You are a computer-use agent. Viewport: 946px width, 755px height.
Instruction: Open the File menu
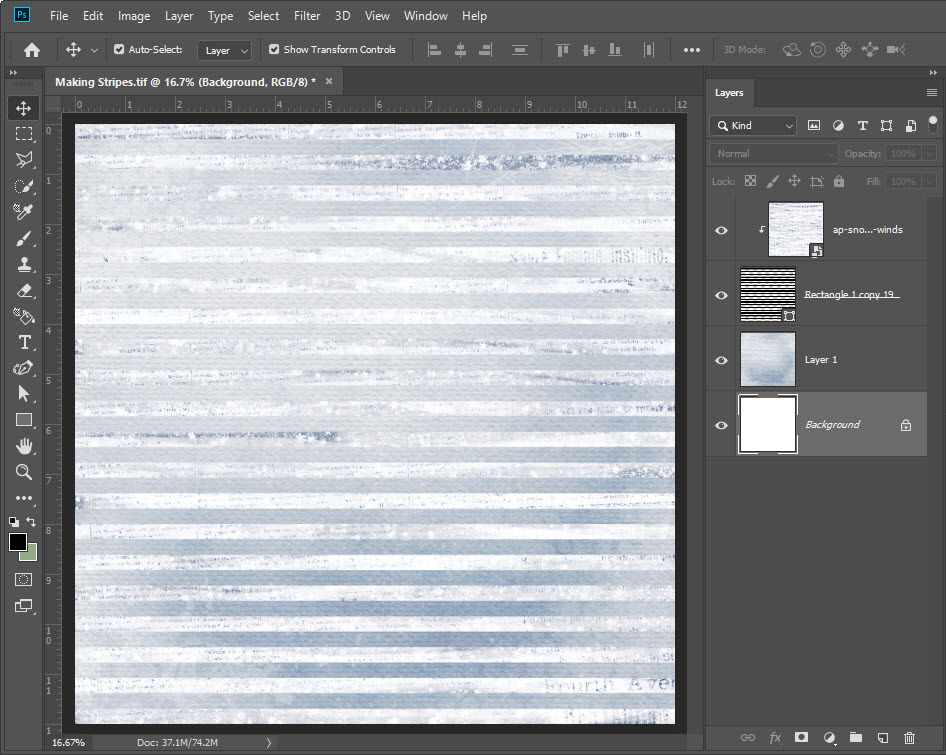[x=59, y=16]
